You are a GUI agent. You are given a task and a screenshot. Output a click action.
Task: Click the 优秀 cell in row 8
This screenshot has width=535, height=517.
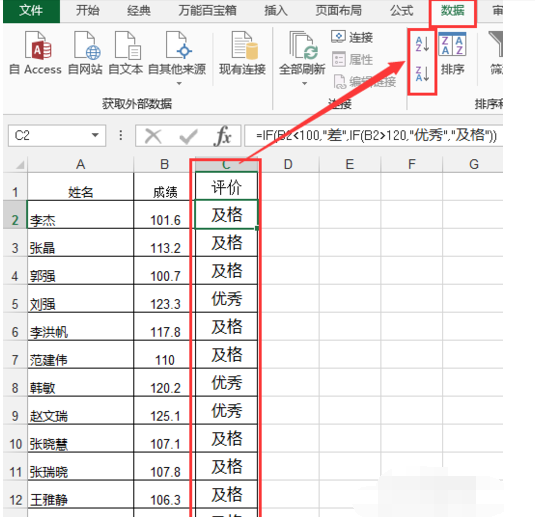[226, 383]
